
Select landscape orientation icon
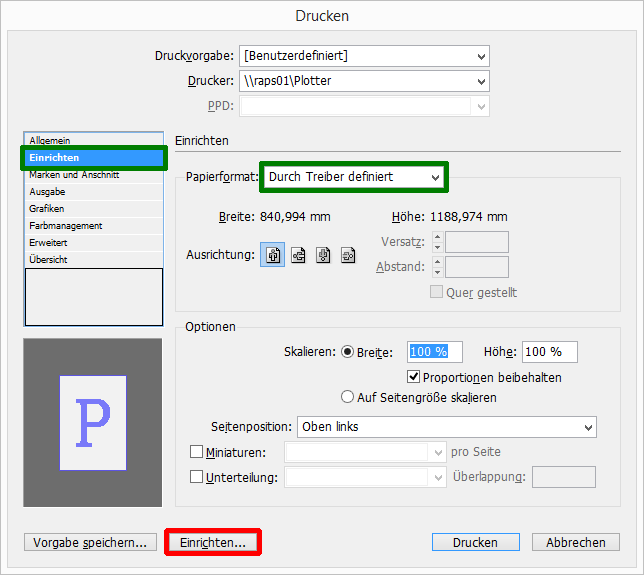coord(298,255)
